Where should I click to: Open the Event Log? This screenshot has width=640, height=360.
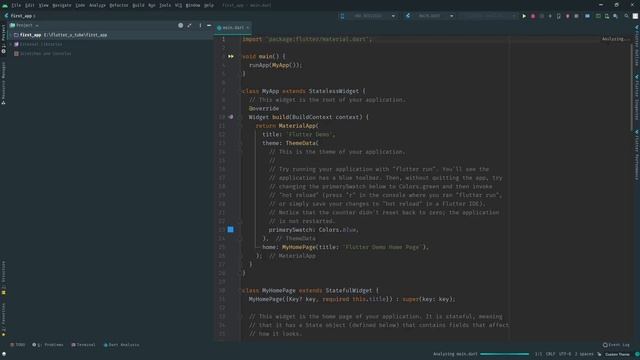coord(616,345)
